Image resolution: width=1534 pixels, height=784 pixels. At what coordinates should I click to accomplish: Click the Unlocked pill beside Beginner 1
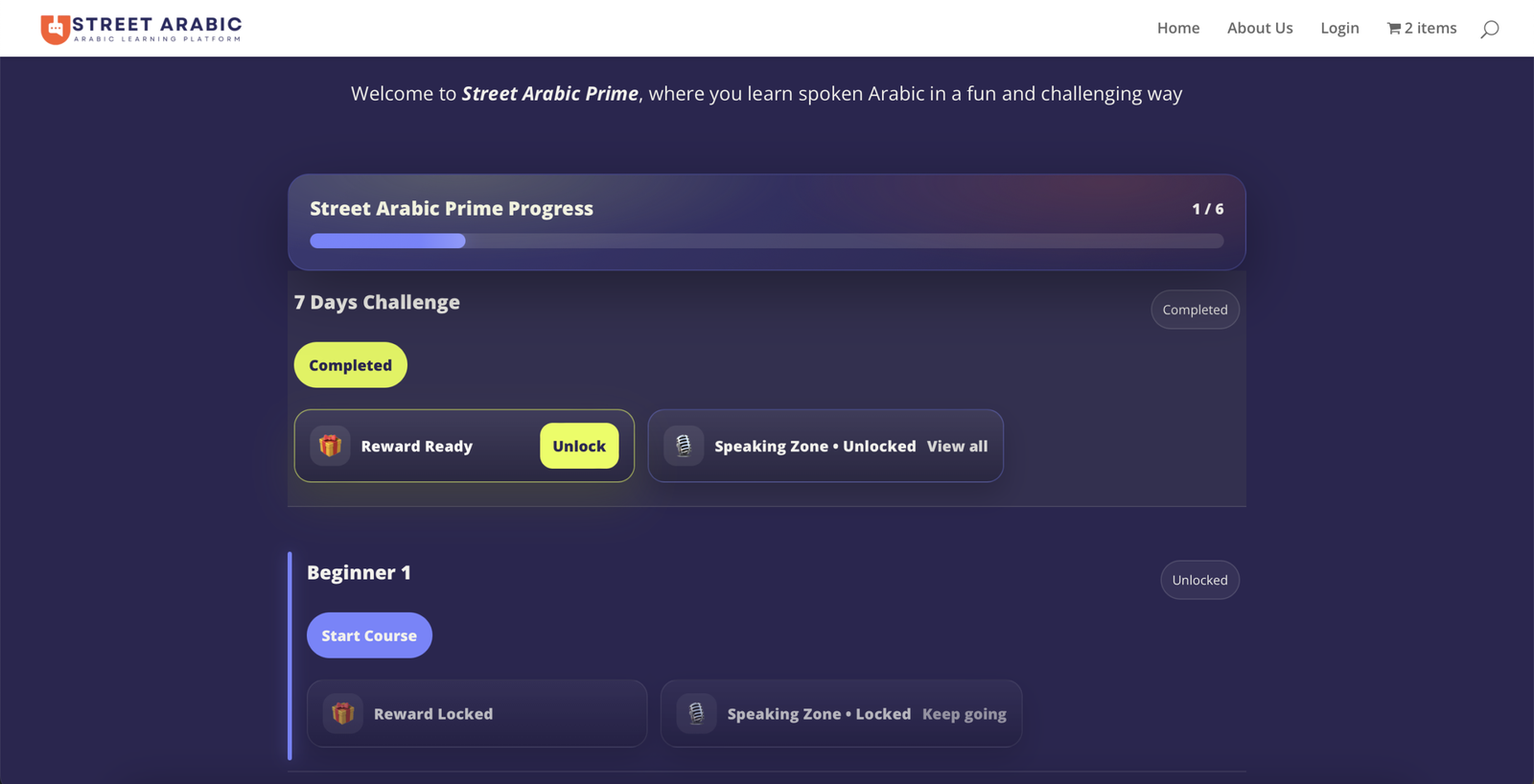pyautogui.click(x=1199, y=579)
